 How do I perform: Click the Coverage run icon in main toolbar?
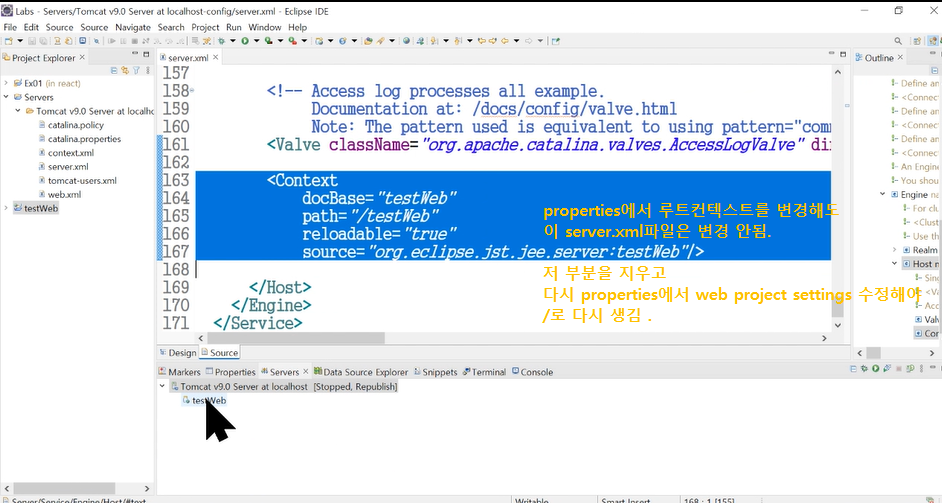coord(269,41)
